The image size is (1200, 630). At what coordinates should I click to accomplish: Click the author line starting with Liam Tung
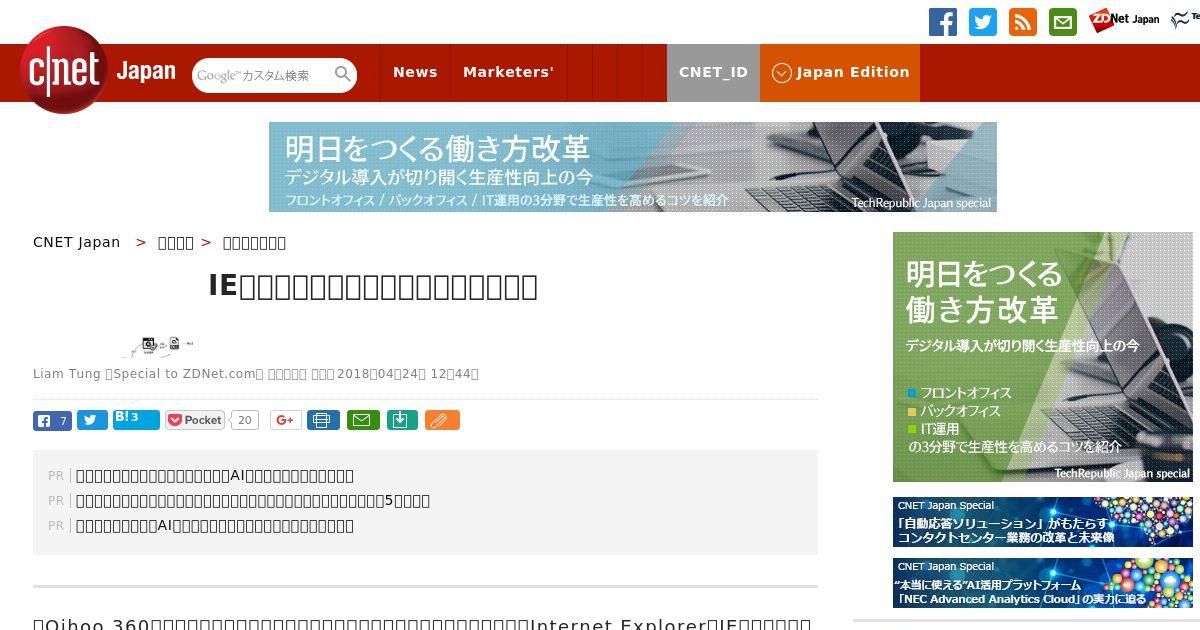click(x=256, y=374)
